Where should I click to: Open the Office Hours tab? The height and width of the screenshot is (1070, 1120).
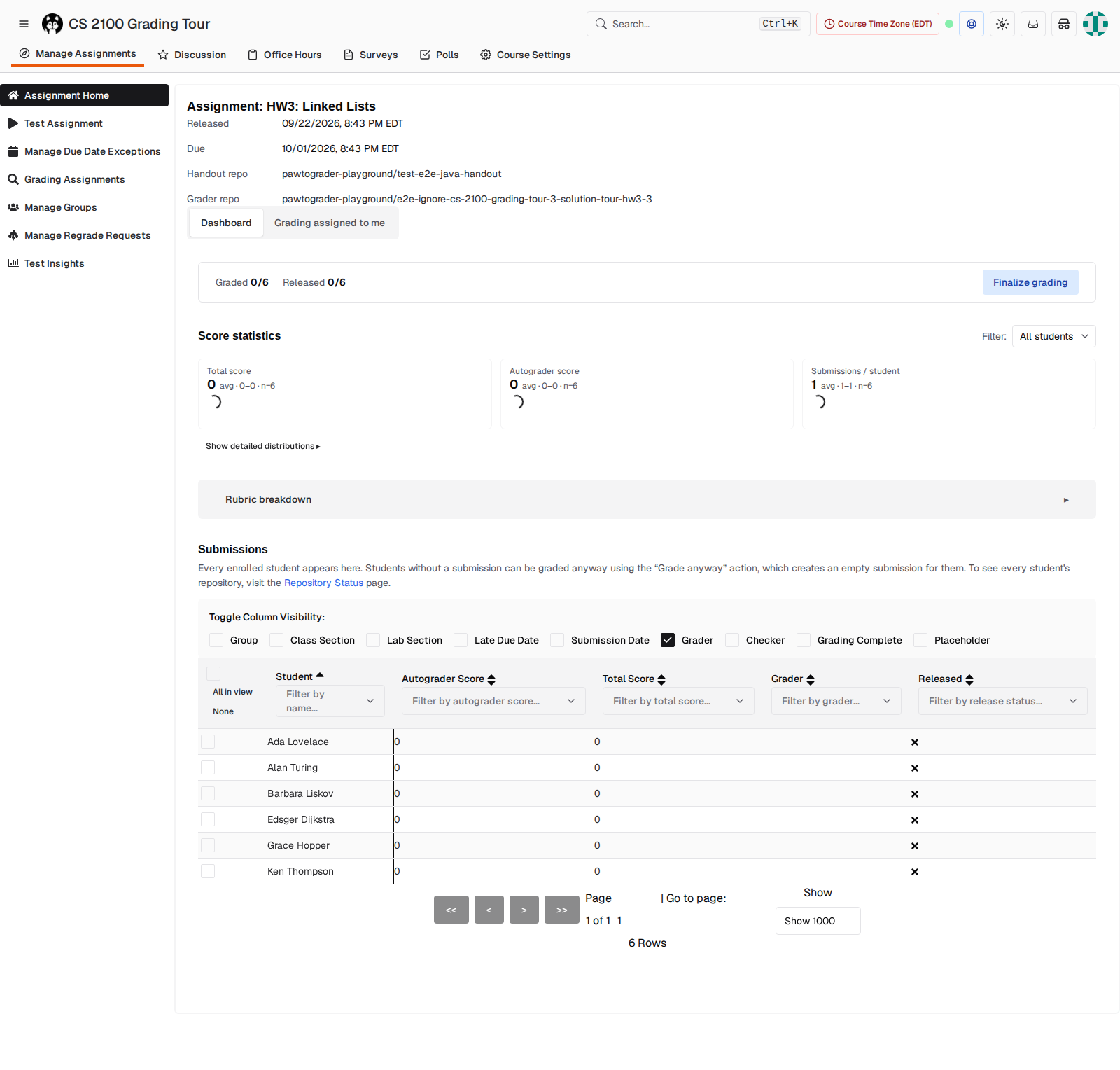coord(285,55)
